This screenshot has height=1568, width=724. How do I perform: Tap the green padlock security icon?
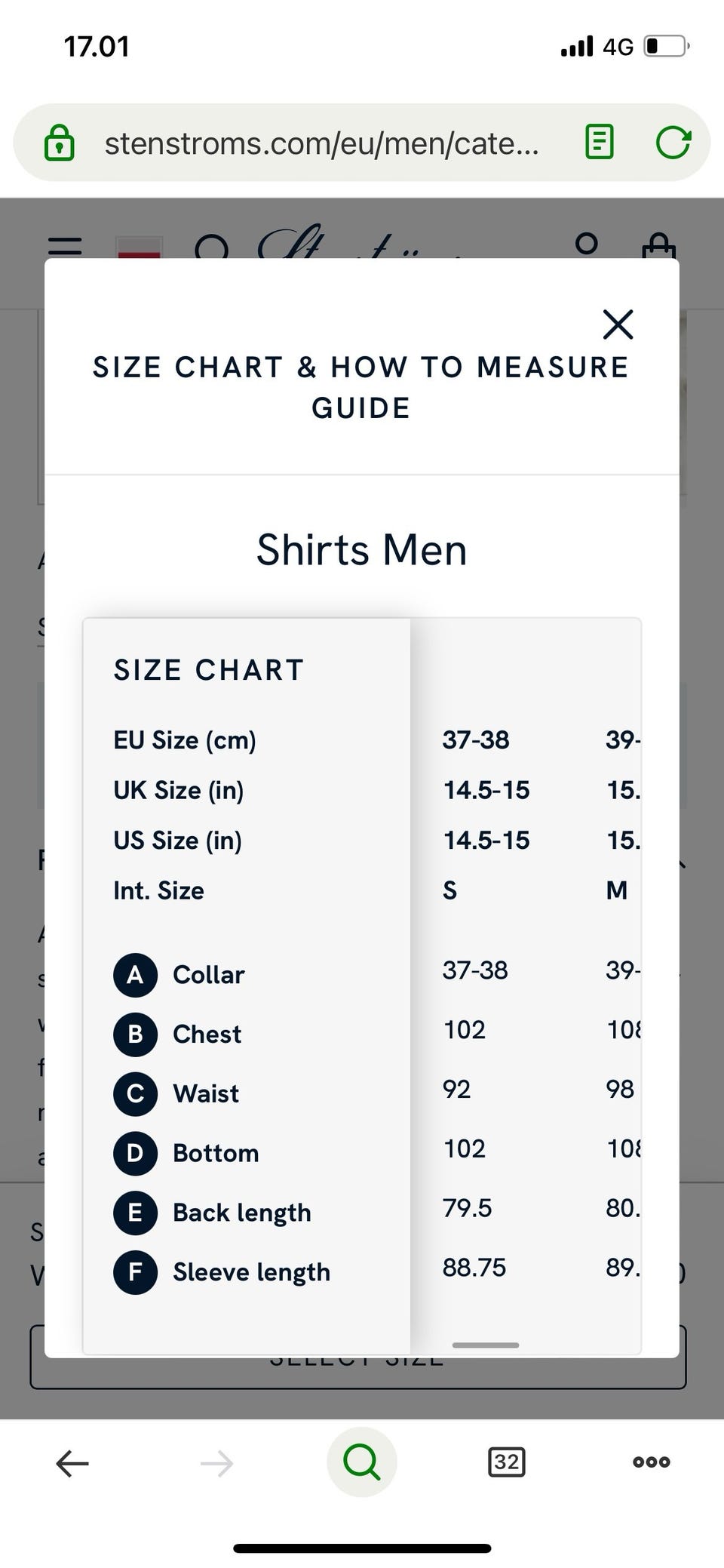pos(60,142)
